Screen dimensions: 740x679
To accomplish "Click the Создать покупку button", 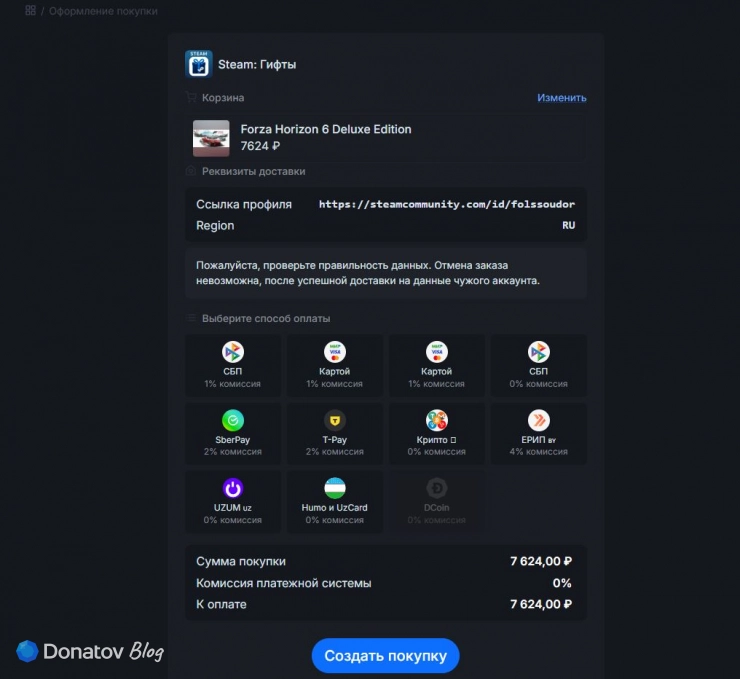I will pyautogui.click(x=385, y=655).
